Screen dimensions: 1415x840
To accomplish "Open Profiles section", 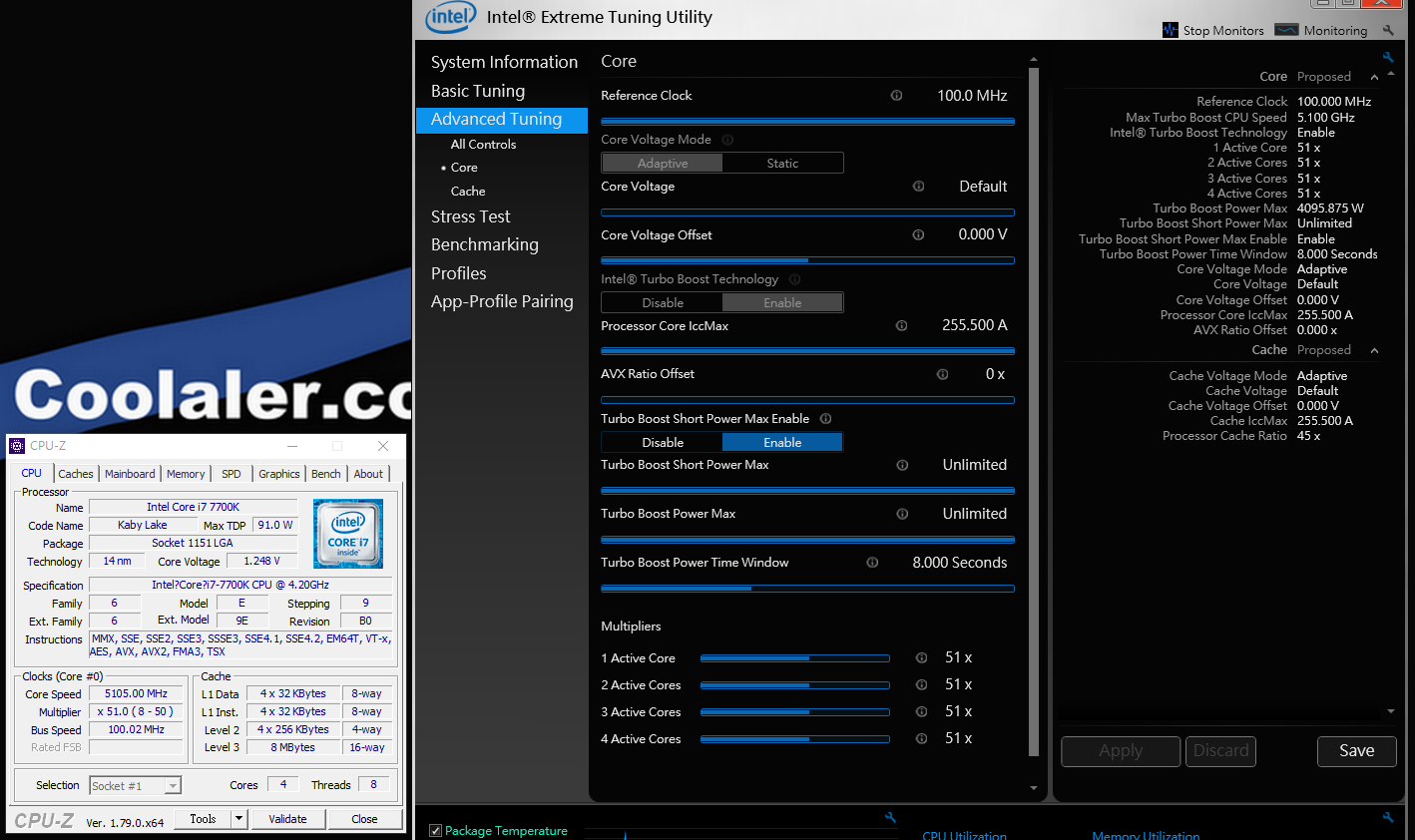I will (459, 273).
